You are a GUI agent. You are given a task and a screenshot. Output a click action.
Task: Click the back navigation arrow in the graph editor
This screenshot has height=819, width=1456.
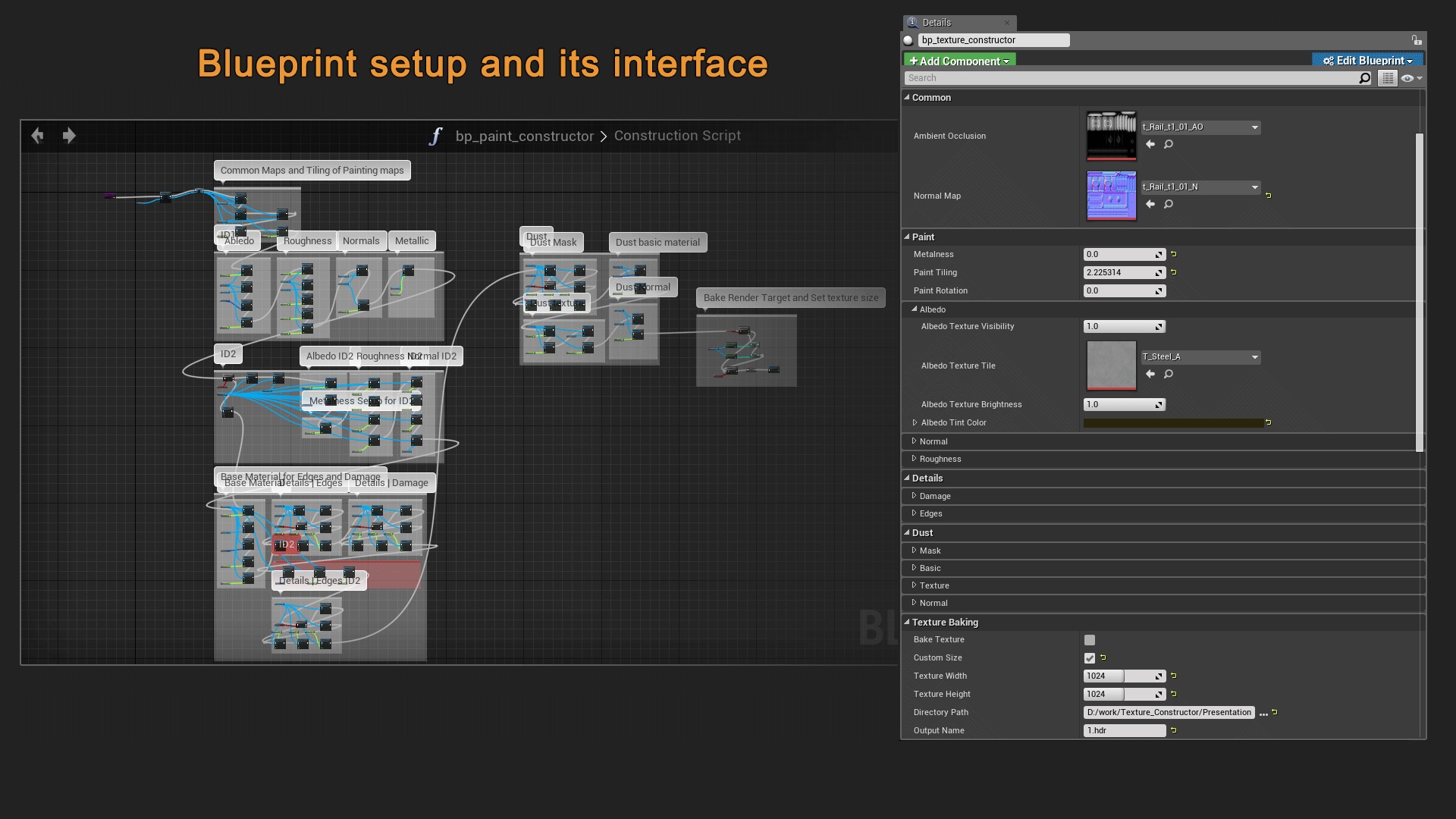37,135
